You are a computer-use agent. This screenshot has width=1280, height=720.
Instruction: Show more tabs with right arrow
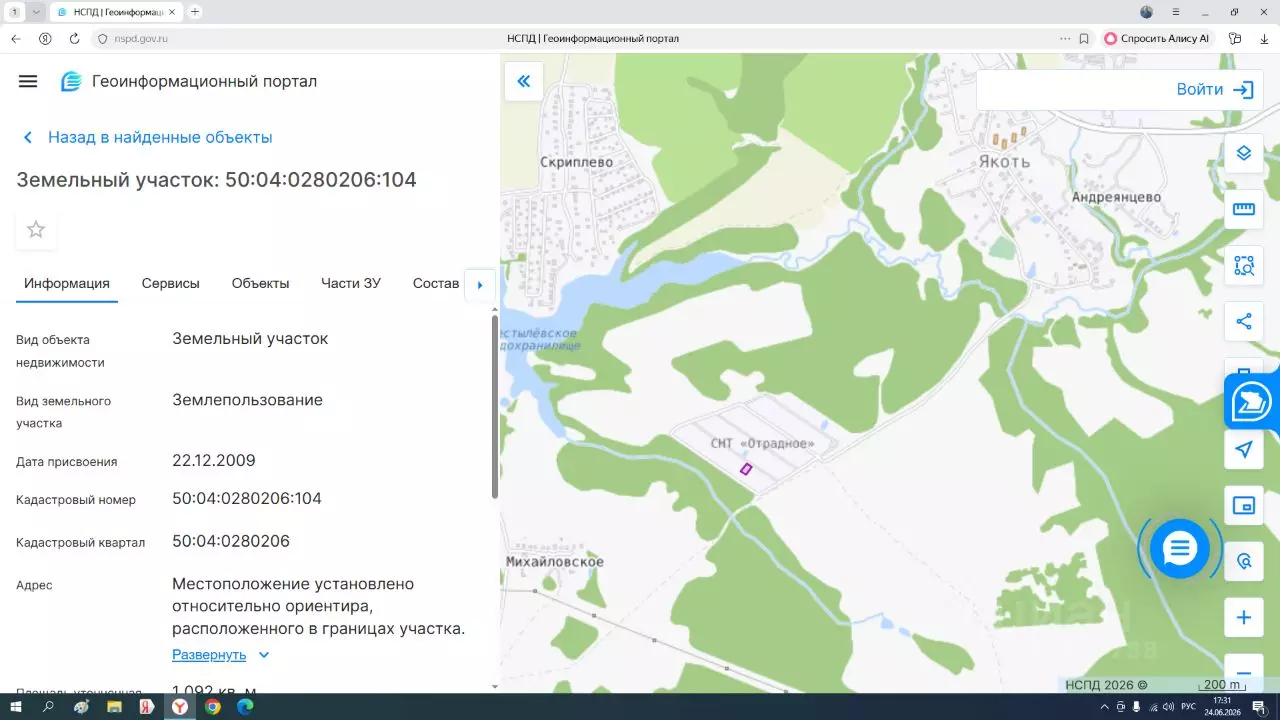tap(479, 285)
